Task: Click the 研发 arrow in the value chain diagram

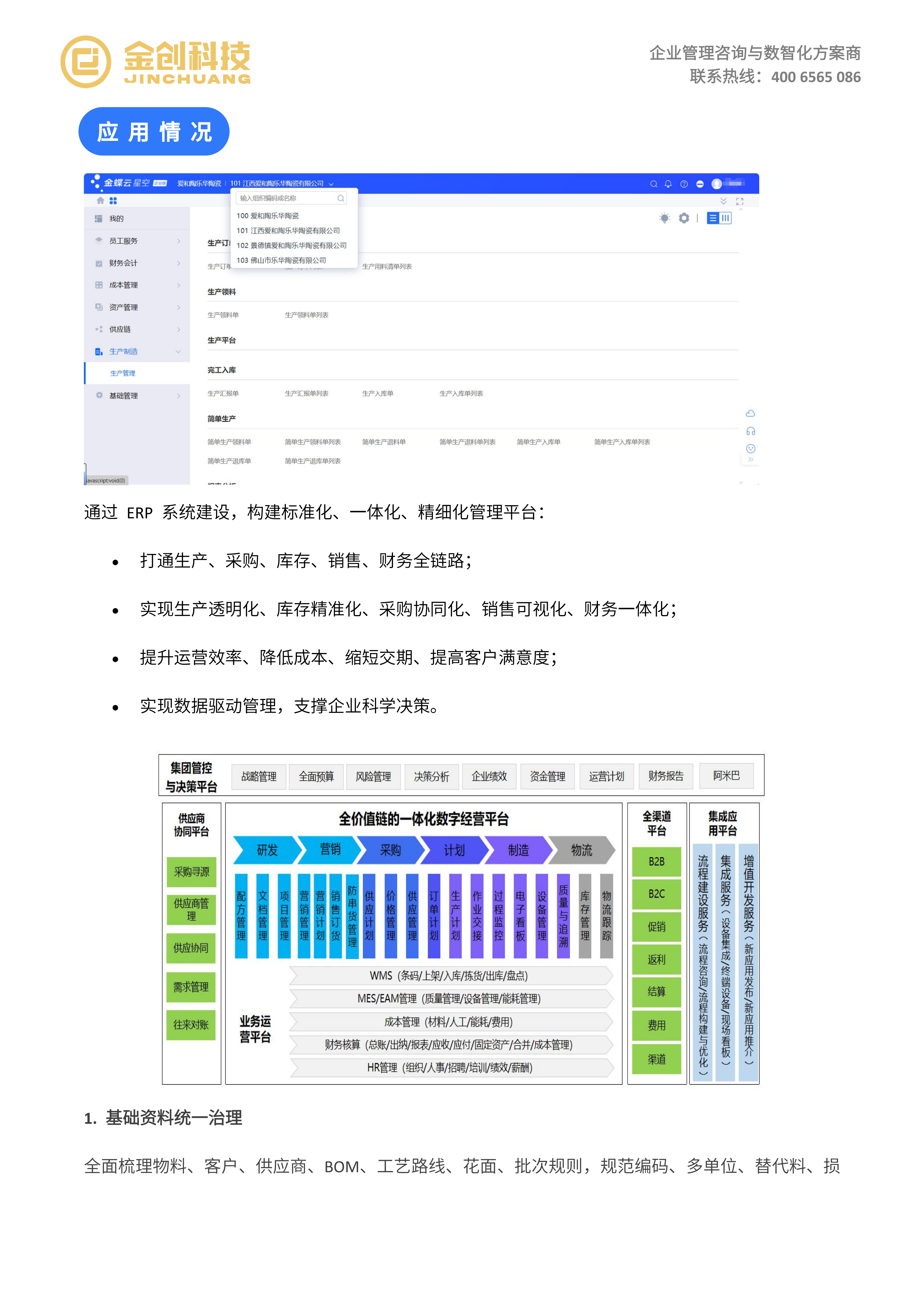Action: click(x=267, y=850)
